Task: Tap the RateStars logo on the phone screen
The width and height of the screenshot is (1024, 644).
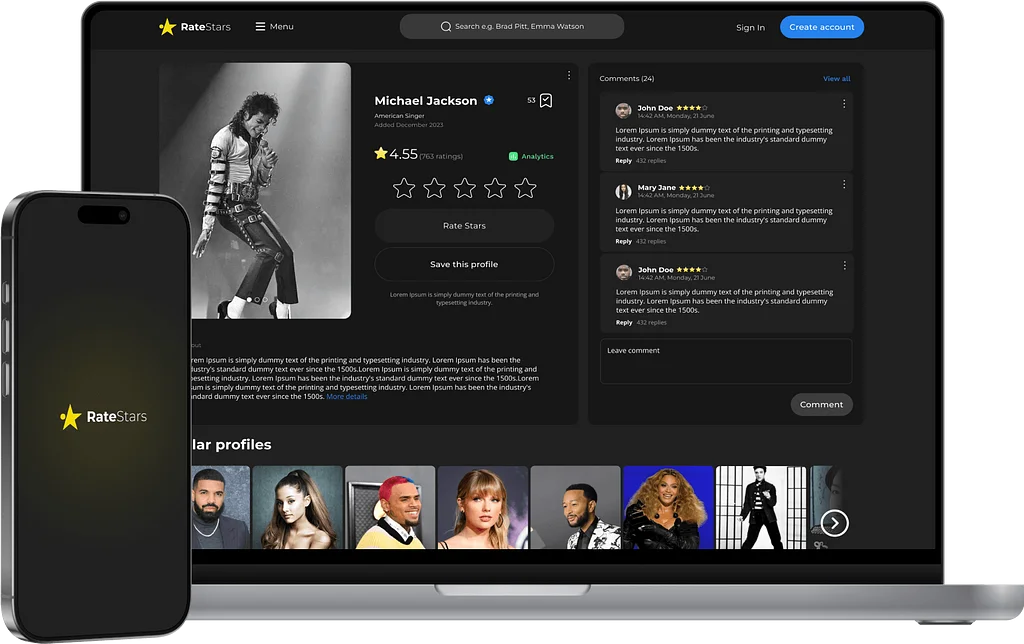Action: coord(103,417)
